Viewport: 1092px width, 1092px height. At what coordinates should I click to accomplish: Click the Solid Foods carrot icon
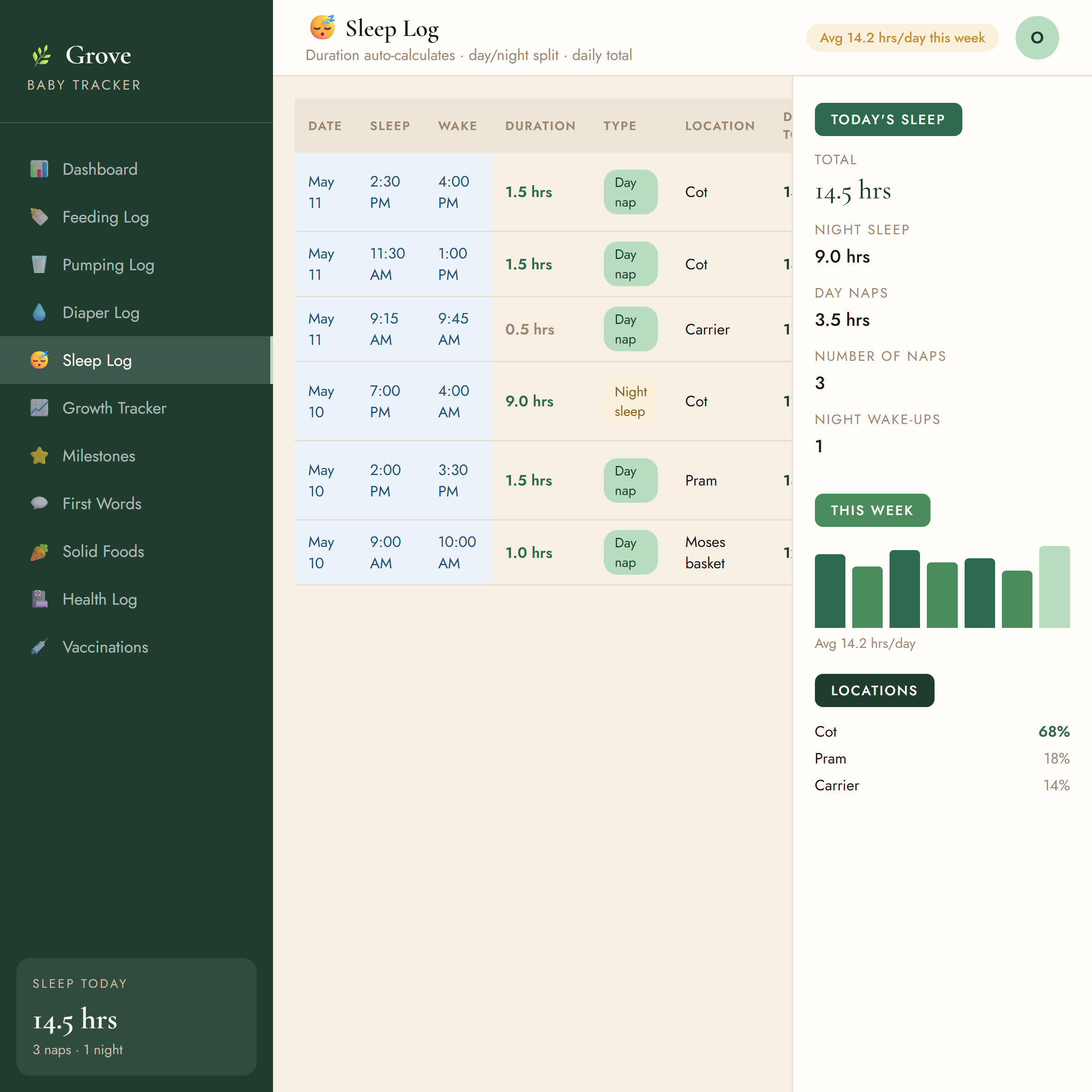[39, 551]
